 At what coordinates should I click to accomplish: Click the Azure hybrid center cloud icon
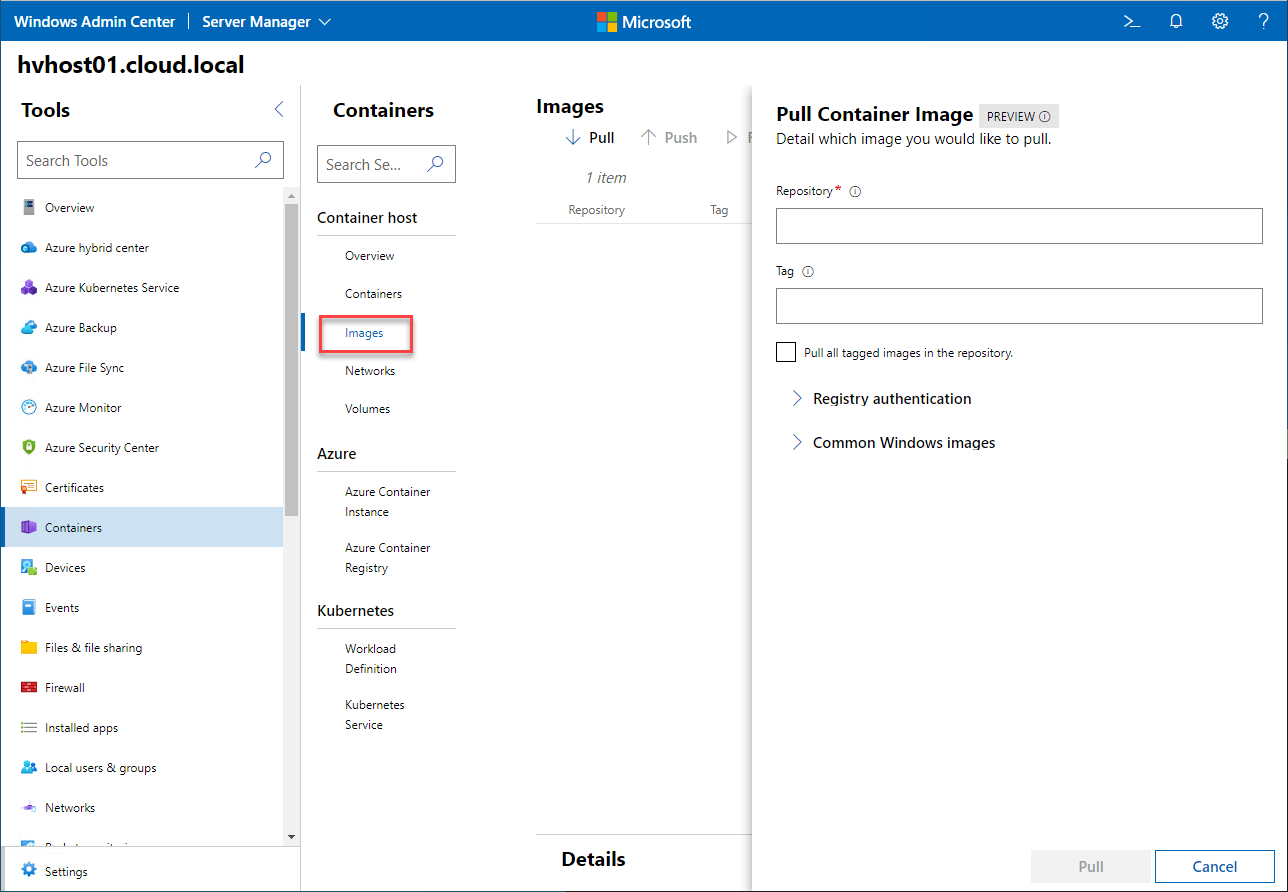tap(29, 248)
